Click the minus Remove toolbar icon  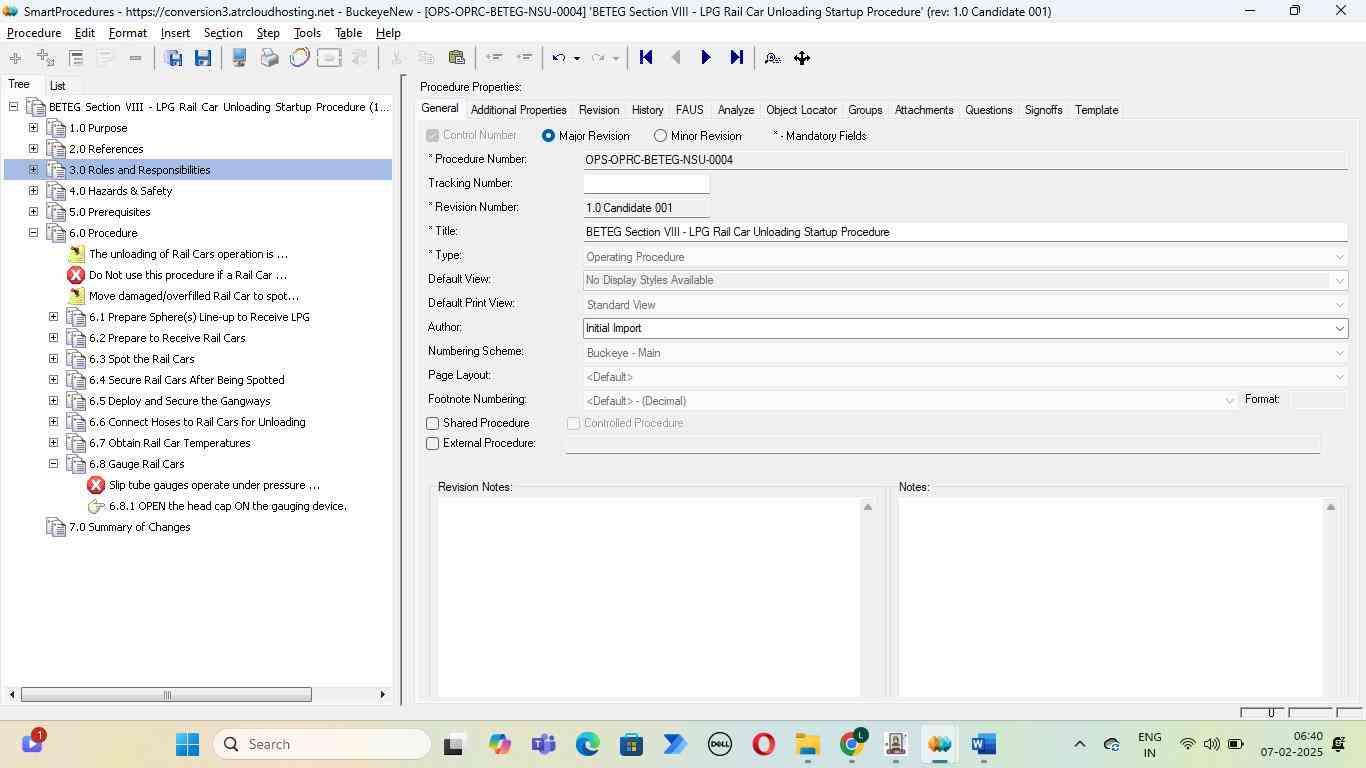click(x=135, y=58)
